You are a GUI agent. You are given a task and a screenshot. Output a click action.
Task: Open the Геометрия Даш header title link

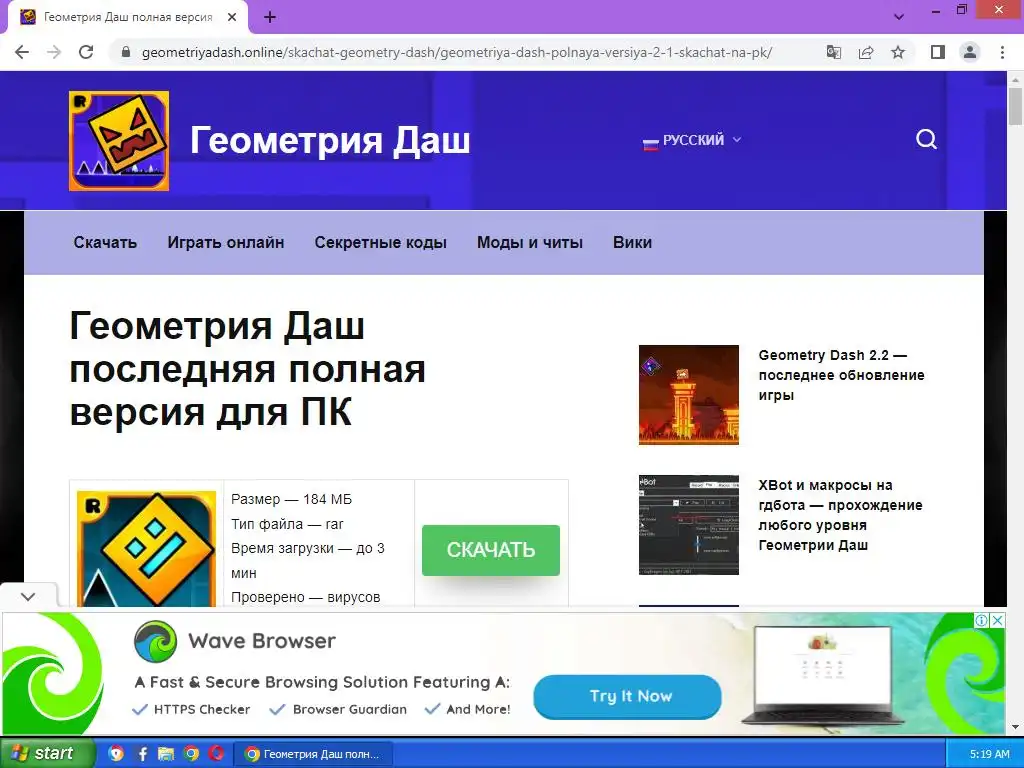tap(330, 140)
